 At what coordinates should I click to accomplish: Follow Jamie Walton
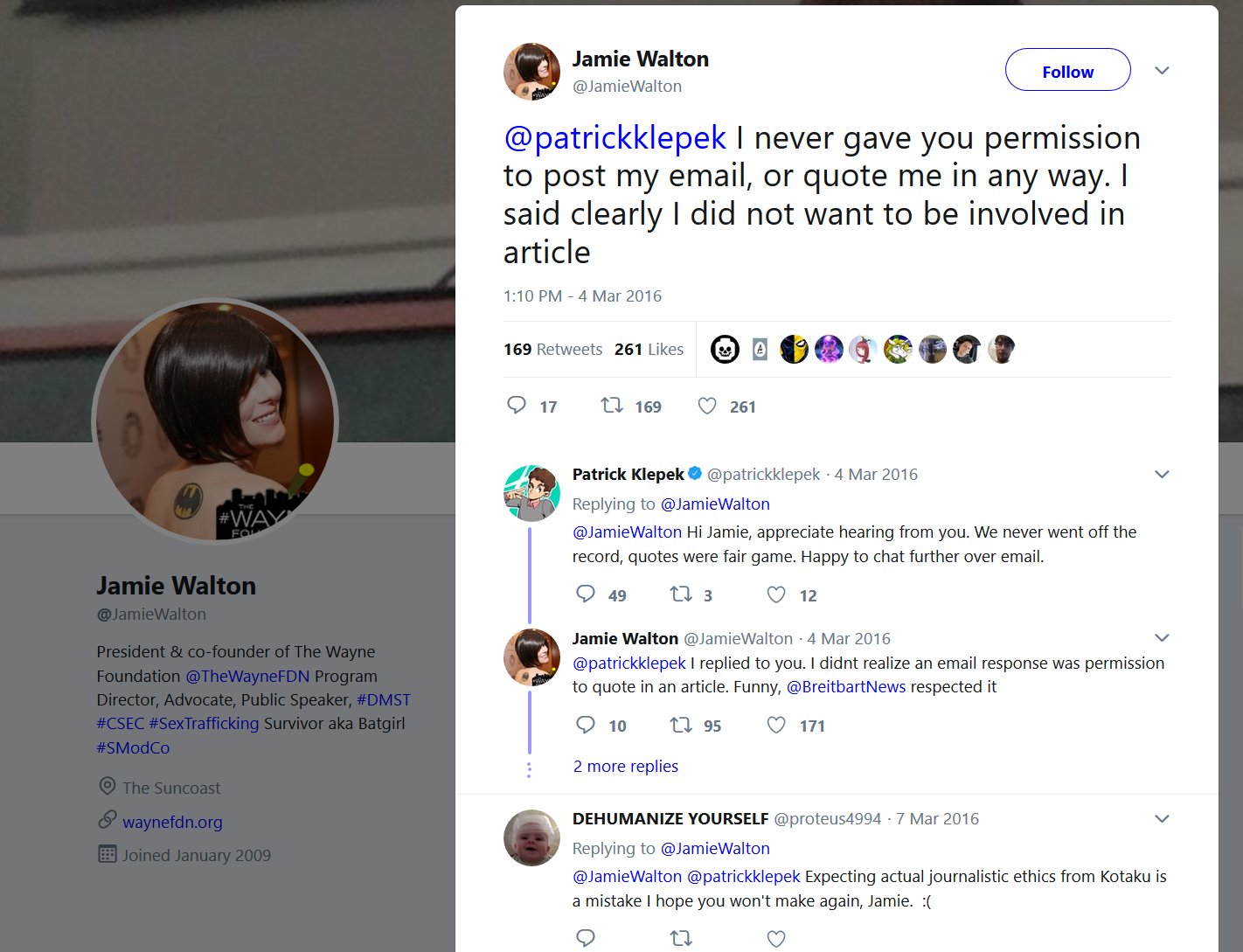(1067, 71)
